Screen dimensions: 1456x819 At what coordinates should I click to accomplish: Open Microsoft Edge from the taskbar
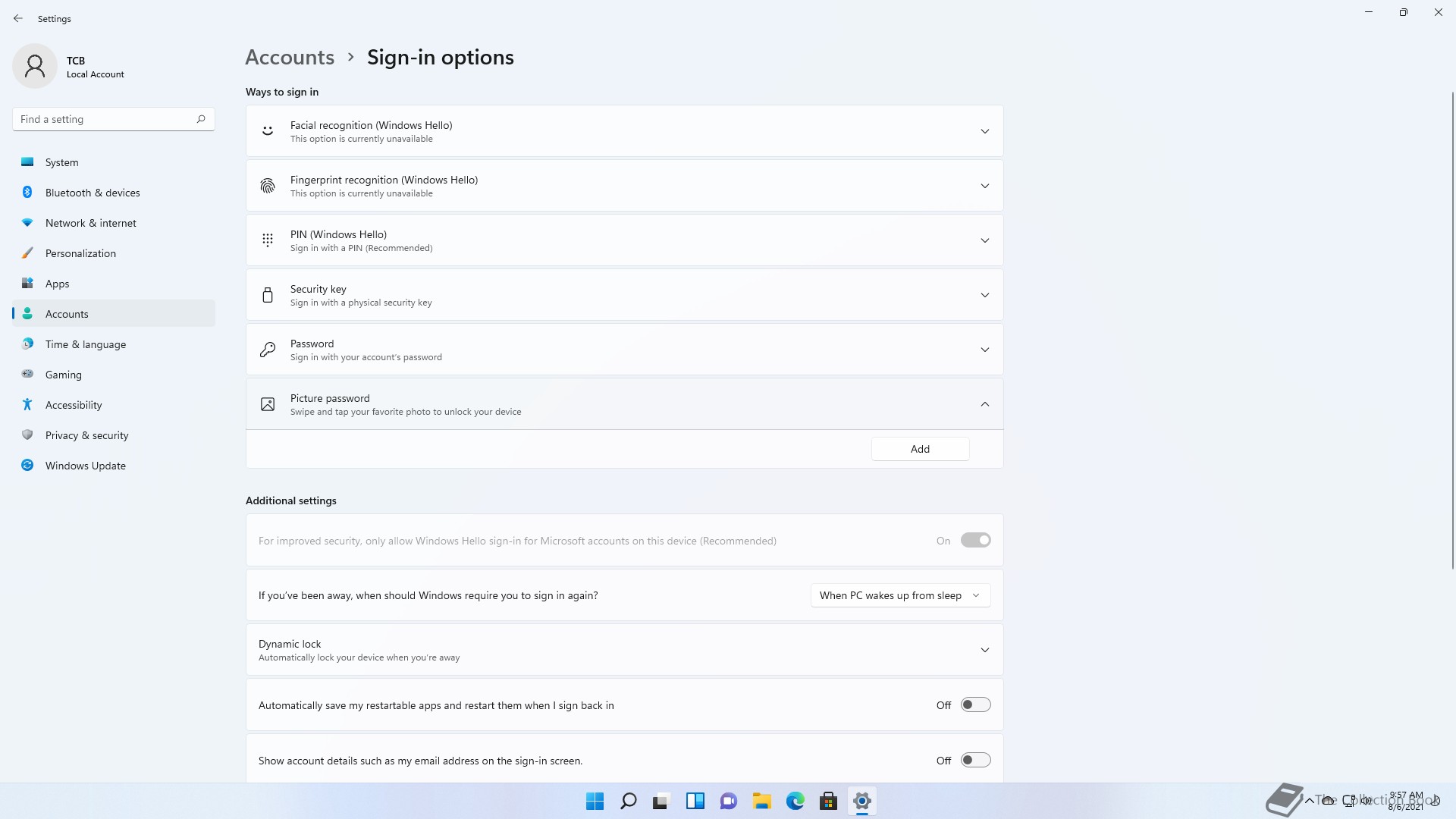point(795,801)
